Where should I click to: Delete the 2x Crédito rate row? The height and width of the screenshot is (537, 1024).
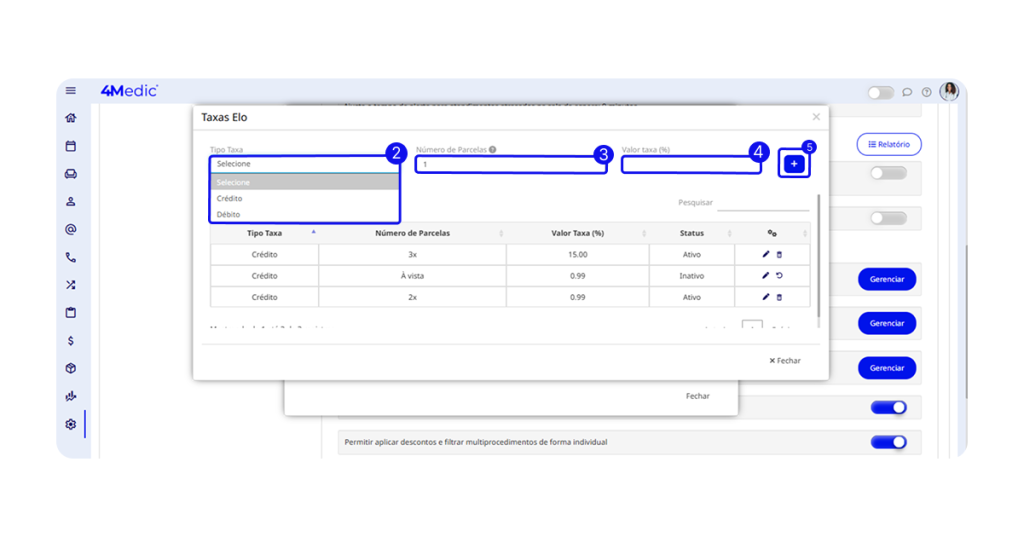point(780,297)
